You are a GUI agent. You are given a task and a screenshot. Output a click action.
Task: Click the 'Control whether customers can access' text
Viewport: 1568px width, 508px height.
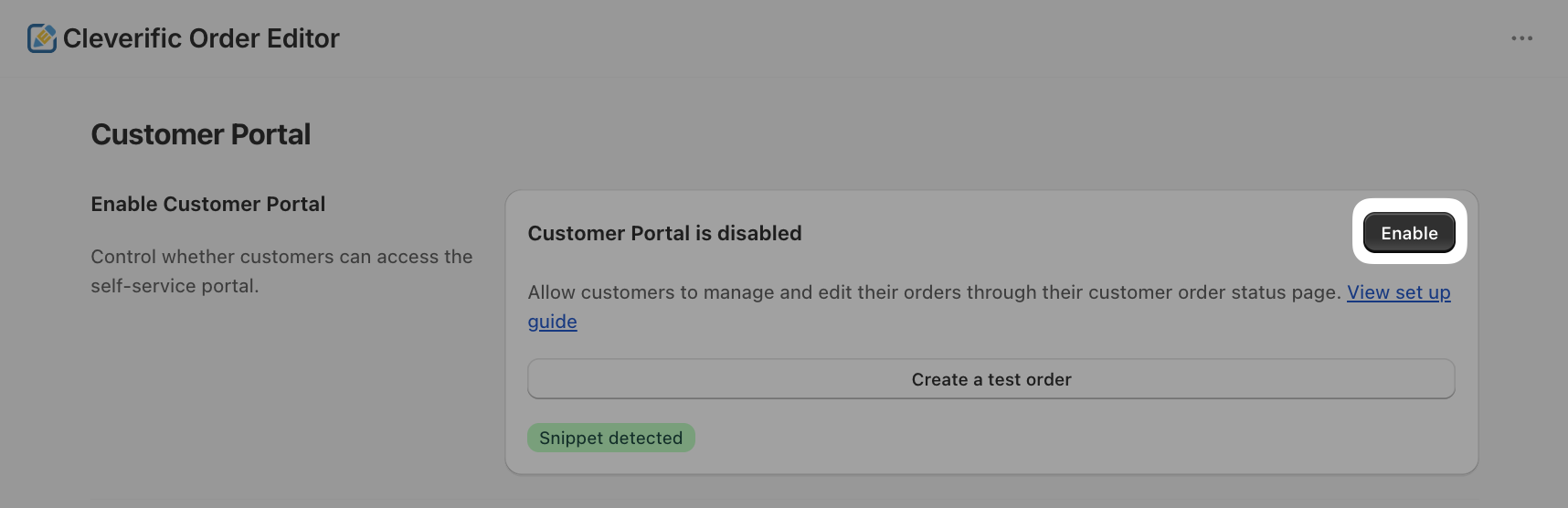tap(281, 257)
